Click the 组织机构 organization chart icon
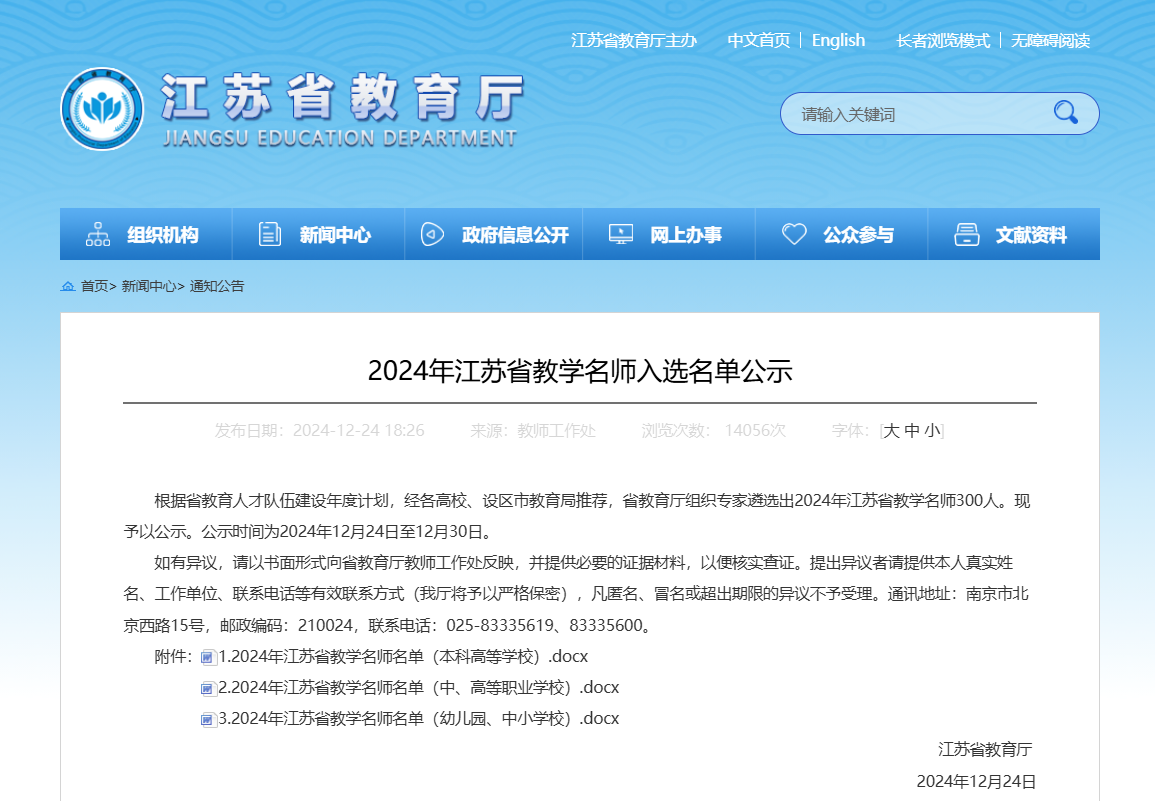Screen dimensions: 1155x801 click(98, 234)
